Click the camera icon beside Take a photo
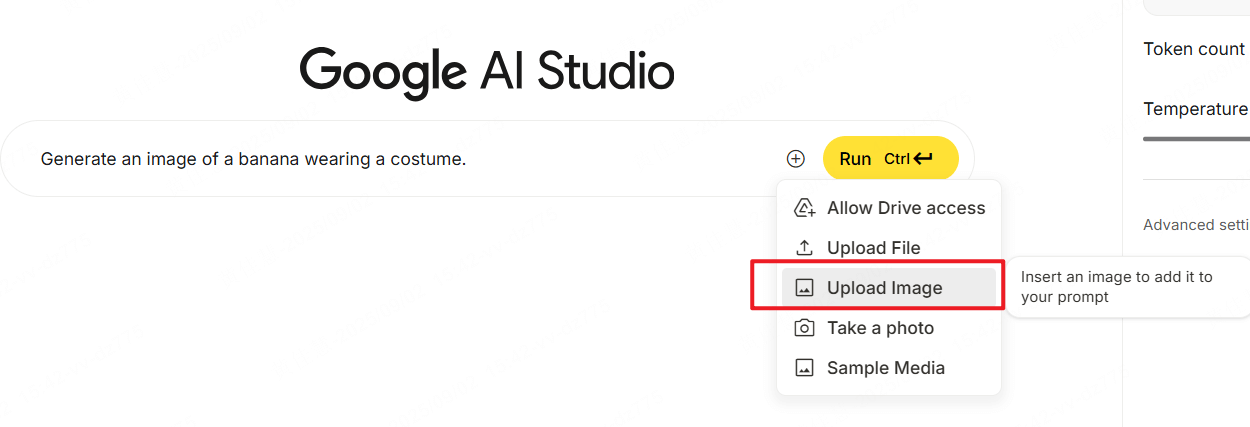 [x=804, y=328]
